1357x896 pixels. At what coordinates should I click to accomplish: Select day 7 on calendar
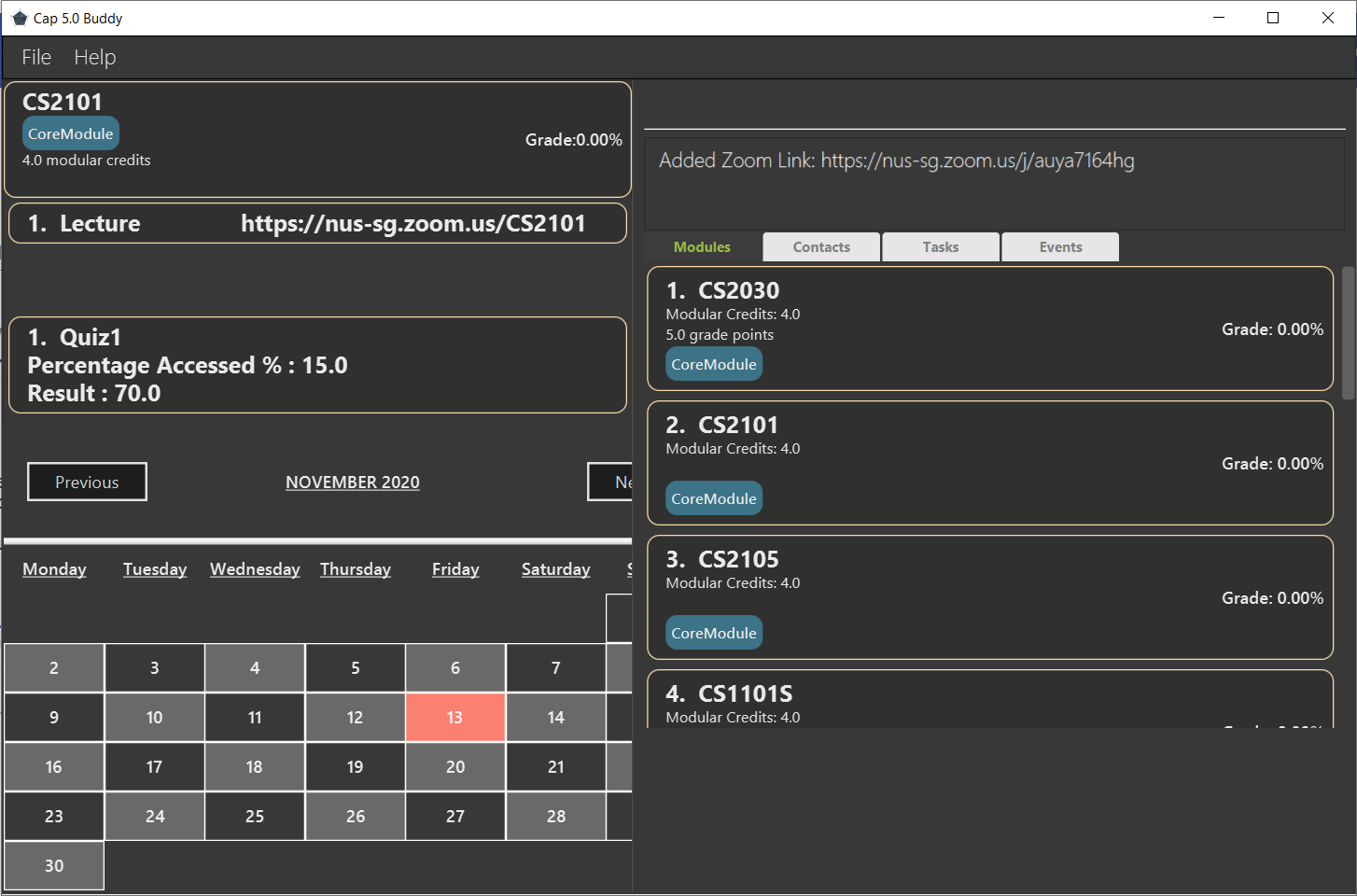coord(556,667)
